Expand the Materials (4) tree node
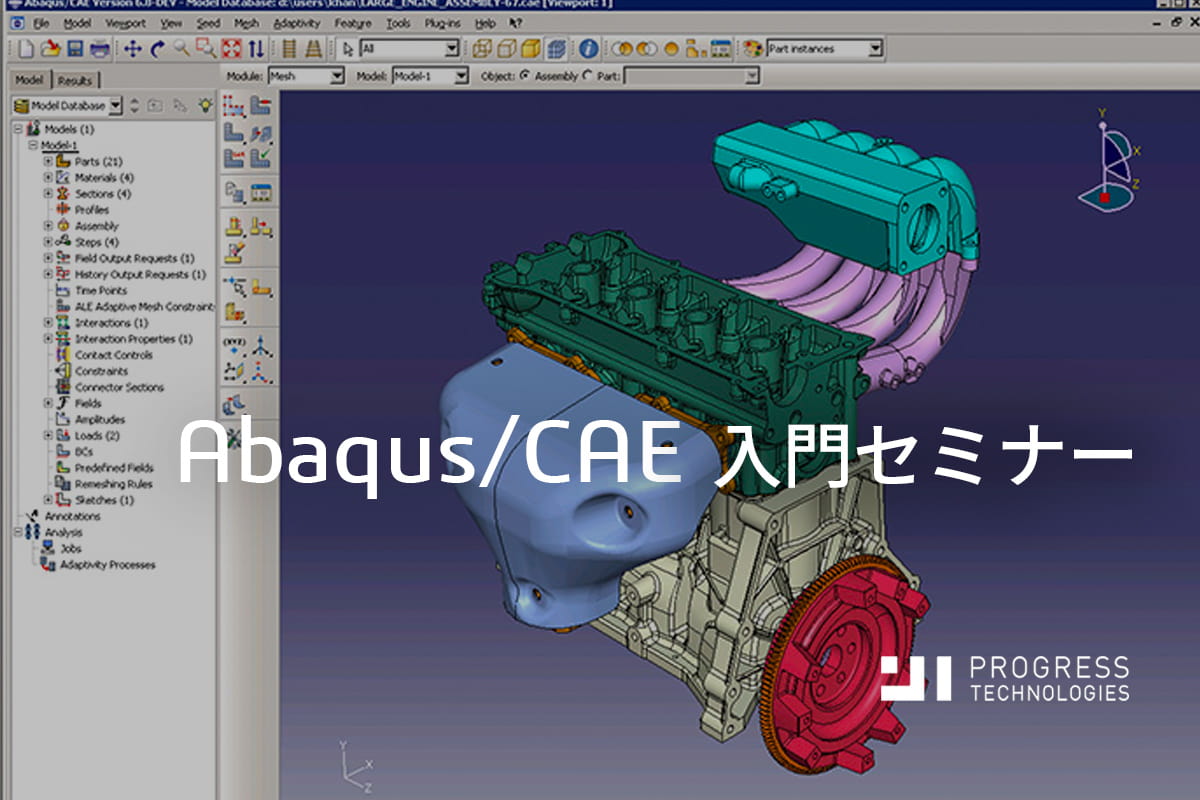This screenshot has height=800, width=1200. coord(48,177)
